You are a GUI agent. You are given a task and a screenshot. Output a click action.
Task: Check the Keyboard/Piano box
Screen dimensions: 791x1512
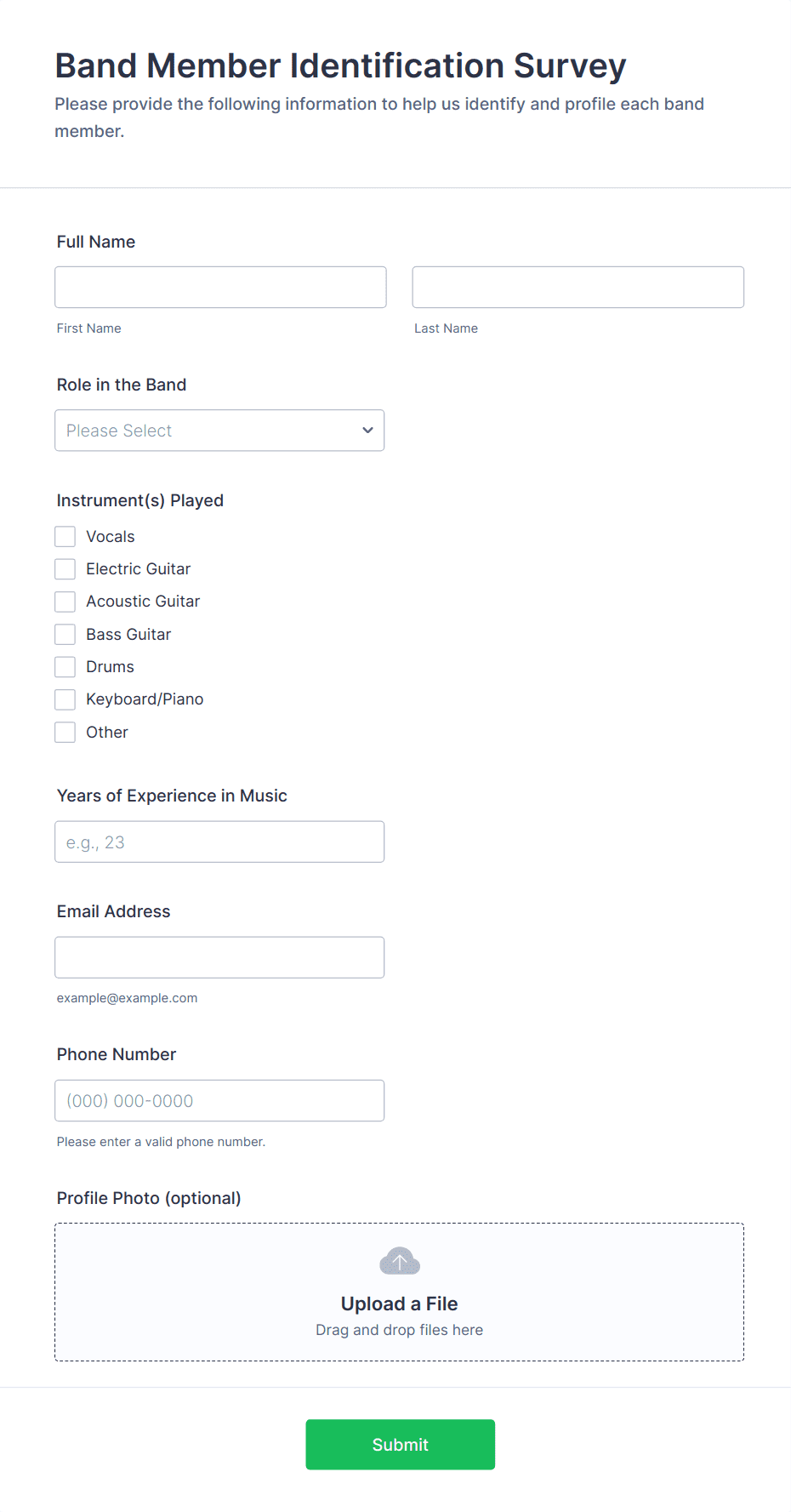(65, 699)
